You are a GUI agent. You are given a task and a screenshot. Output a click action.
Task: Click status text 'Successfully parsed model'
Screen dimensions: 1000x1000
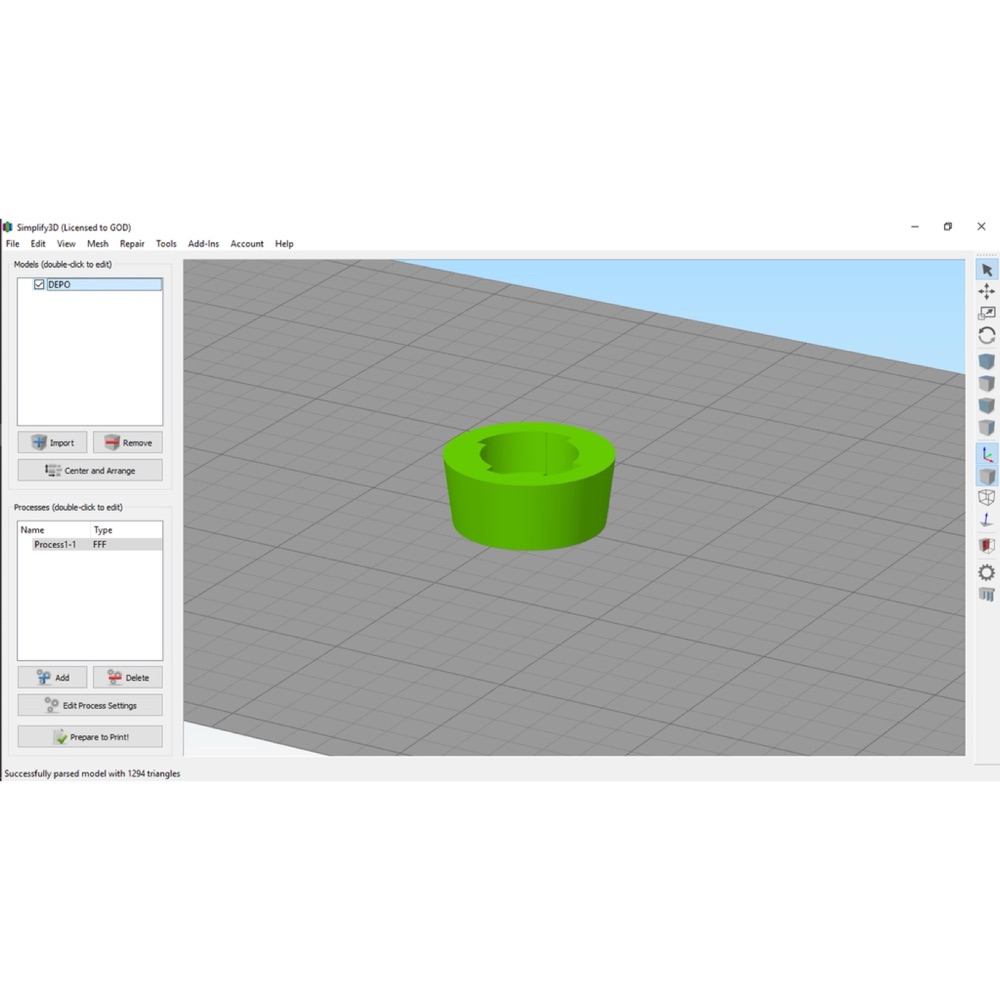[x=92, y=774]
